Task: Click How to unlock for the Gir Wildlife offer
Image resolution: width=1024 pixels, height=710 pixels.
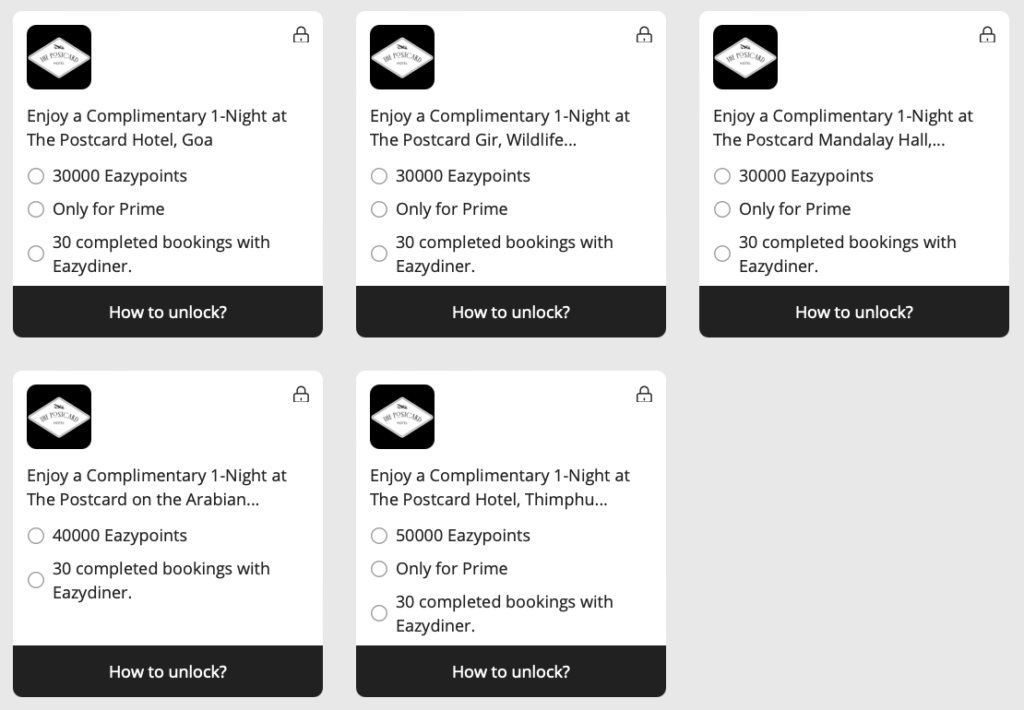Action: (511, 312)
